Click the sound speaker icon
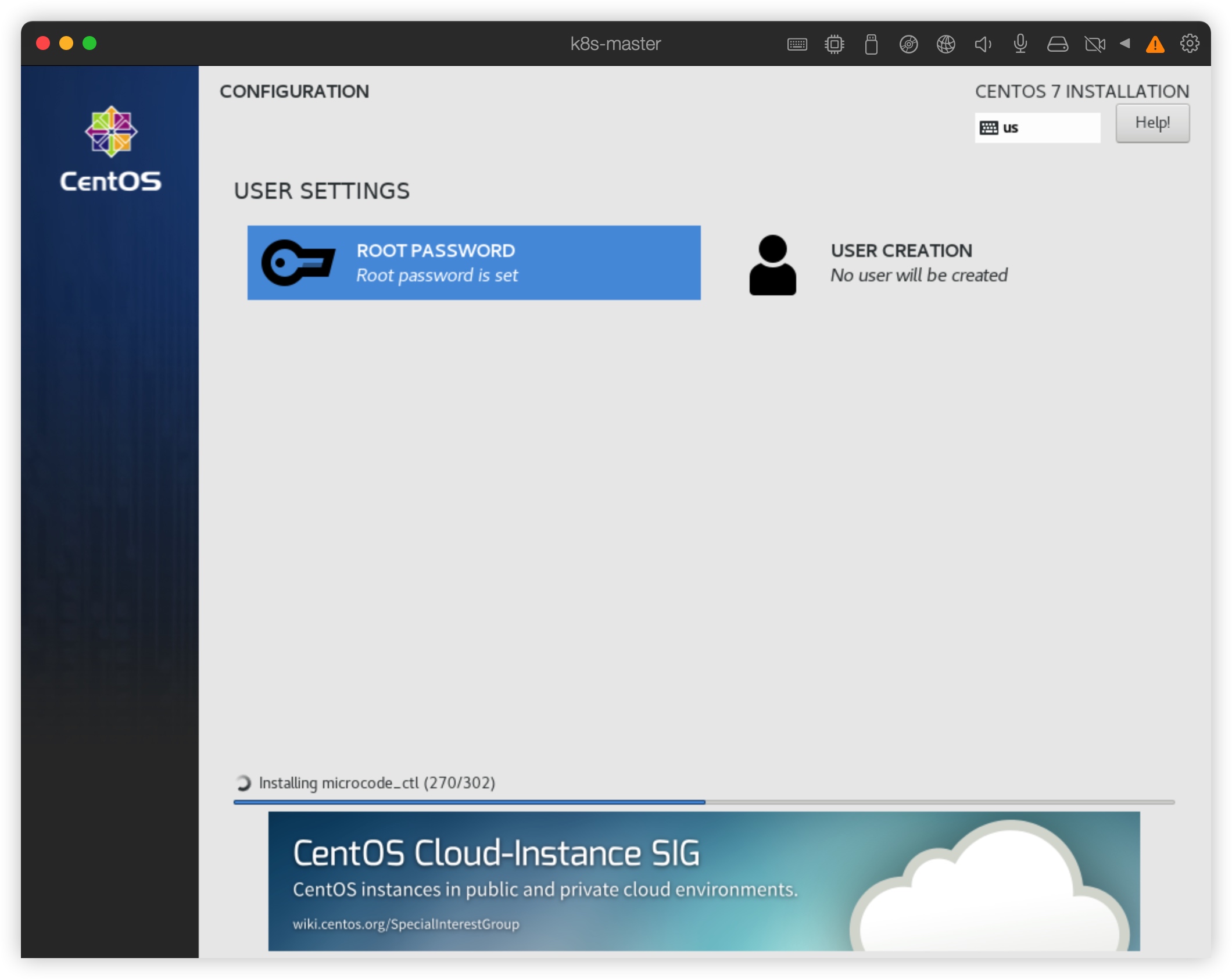Screen dimensions: 1232x979 (x=983, y=44)
